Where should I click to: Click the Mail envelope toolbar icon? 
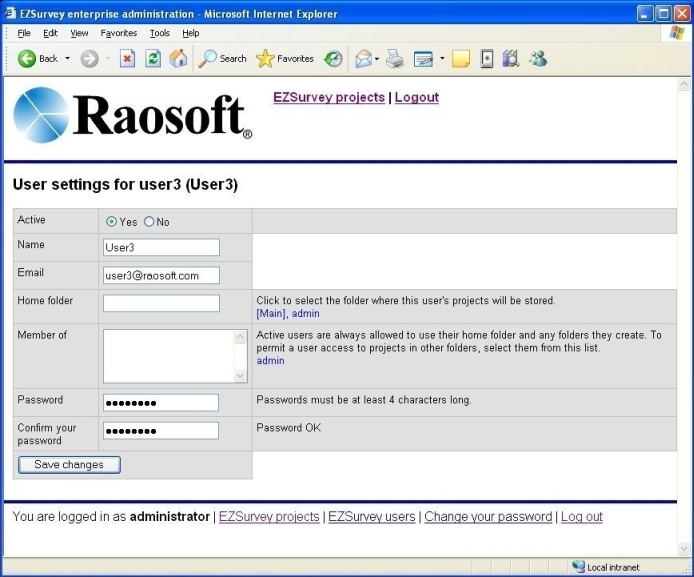pyautogui.click(x=364, y=59)
